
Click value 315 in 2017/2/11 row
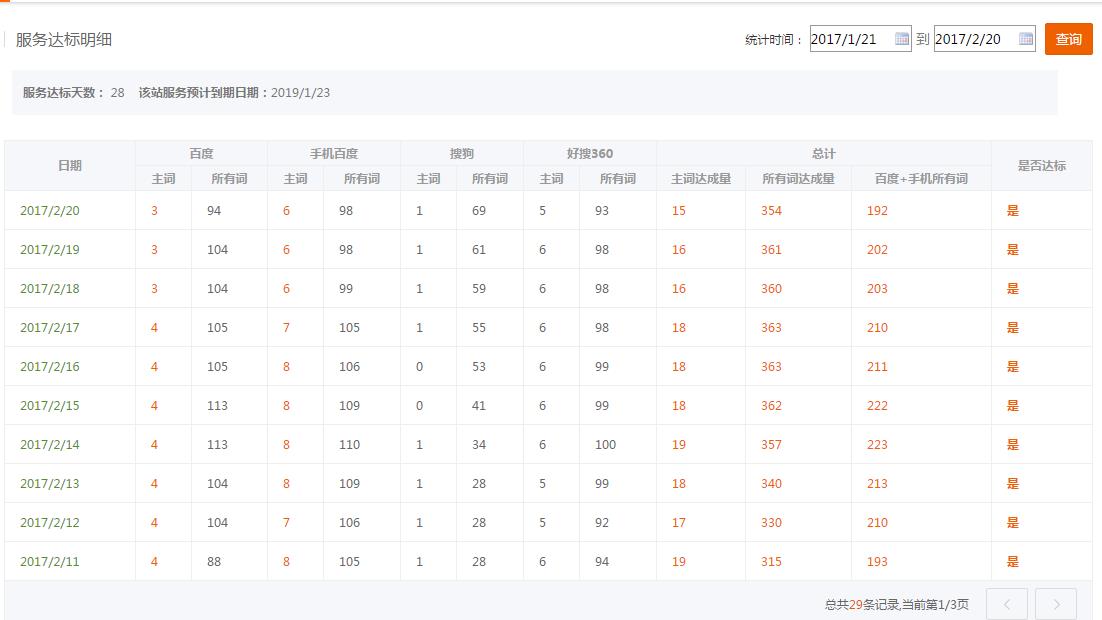pos(771,562)
